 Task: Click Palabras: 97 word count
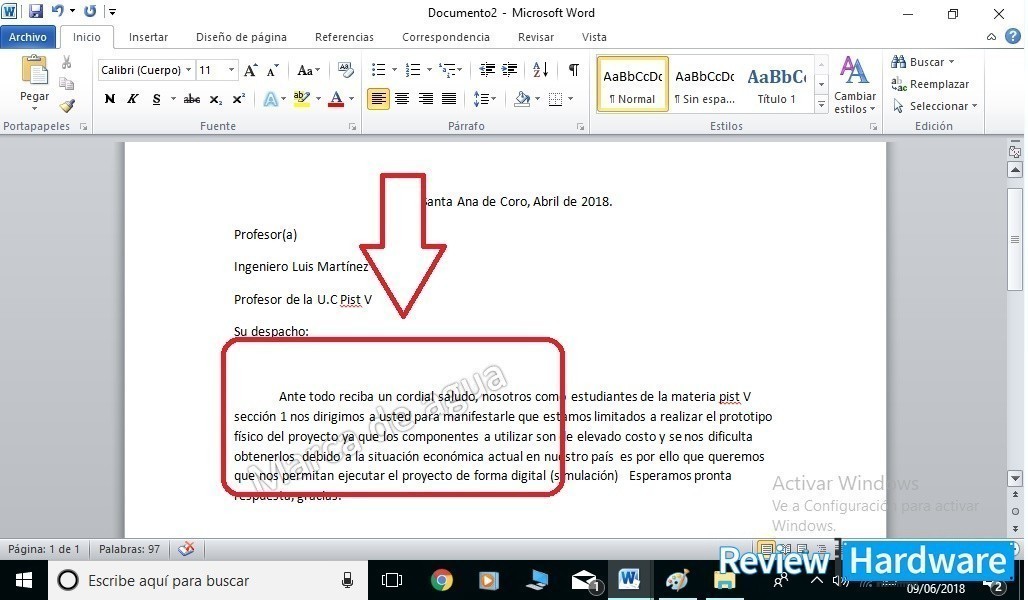tap(129, 549)
